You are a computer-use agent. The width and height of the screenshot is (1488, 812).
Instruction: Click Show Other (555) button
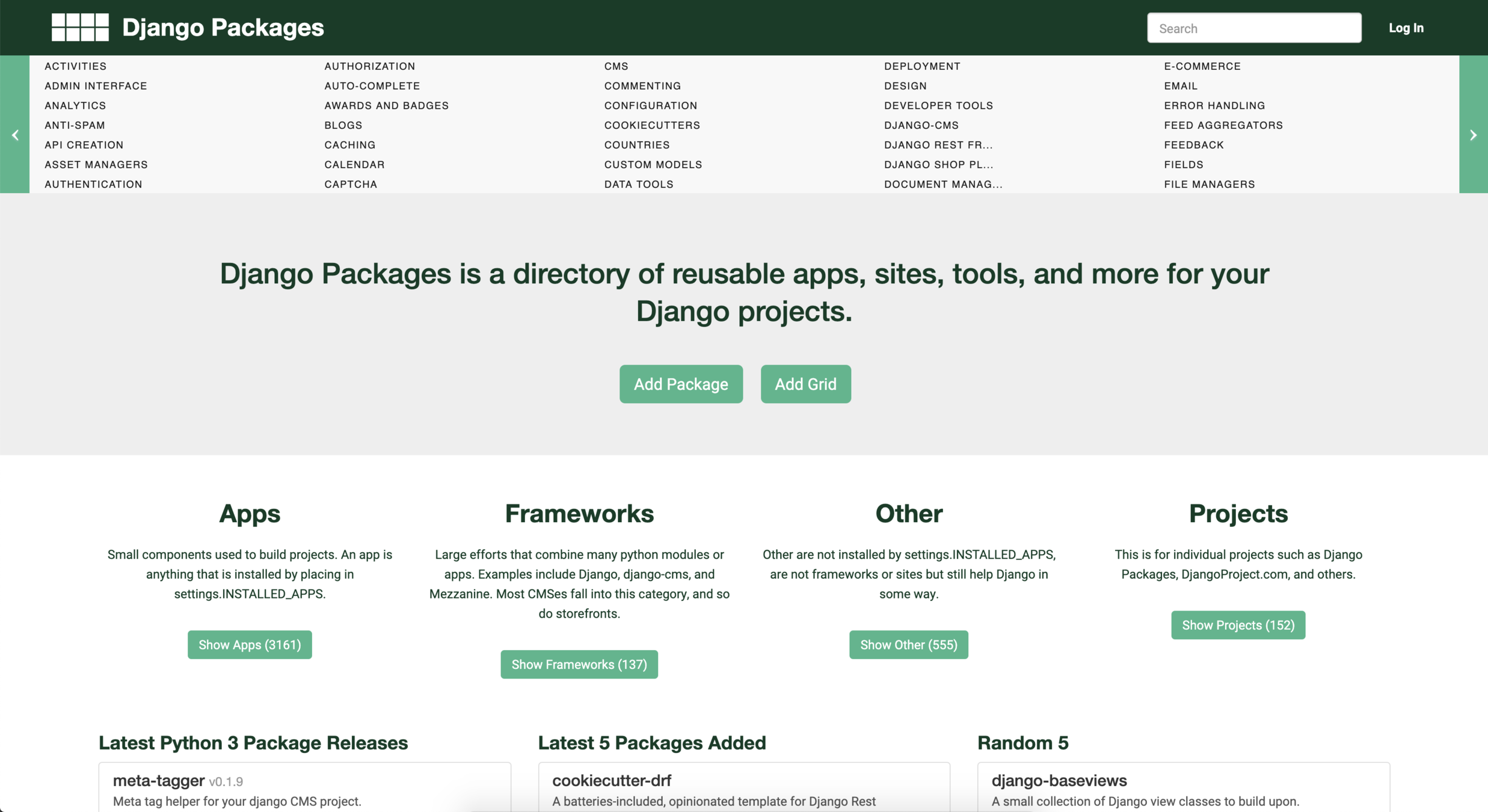click(x=908, y=645)
